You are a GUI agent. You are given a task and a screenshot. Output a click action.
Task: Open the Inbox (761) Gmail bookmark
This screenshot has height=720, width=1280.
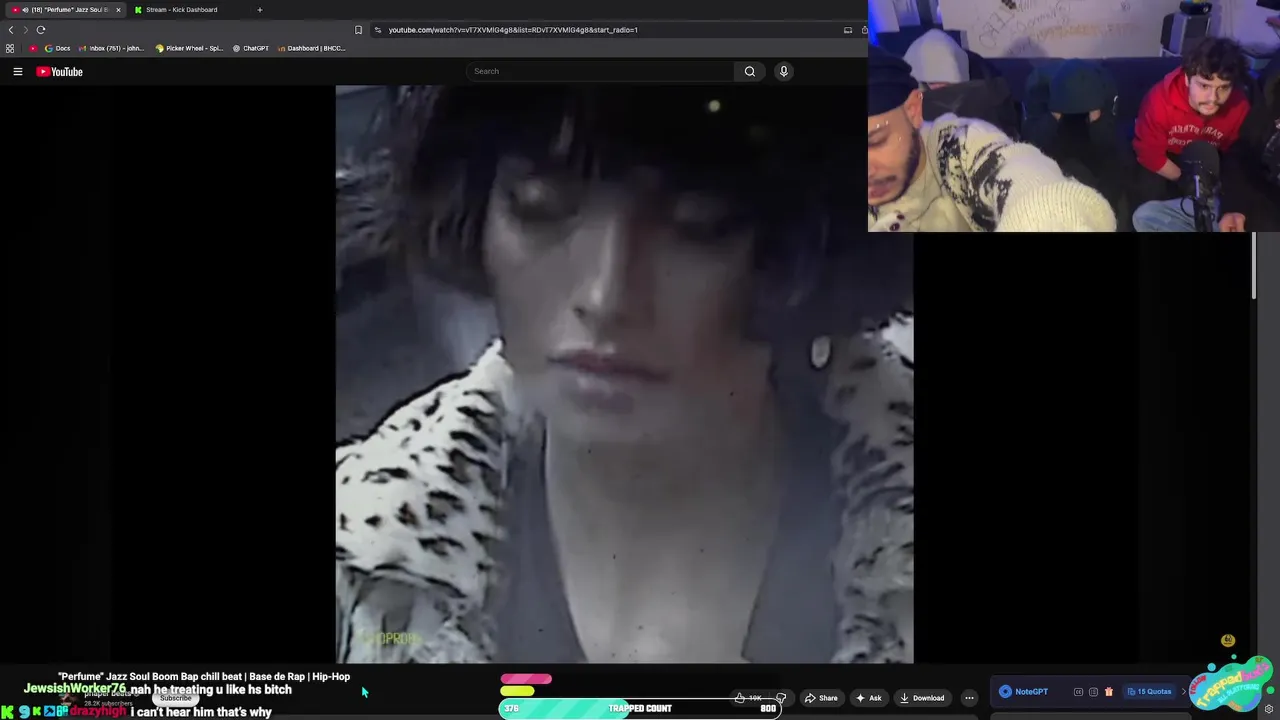coord(111,48)
